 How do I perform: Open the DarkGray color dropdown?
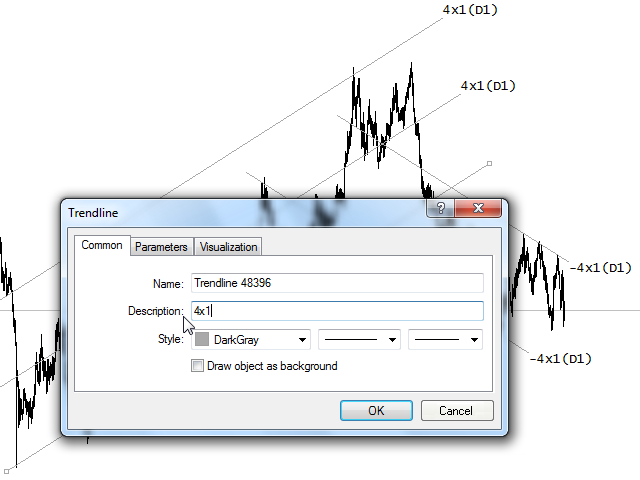[x=251, y=340]
